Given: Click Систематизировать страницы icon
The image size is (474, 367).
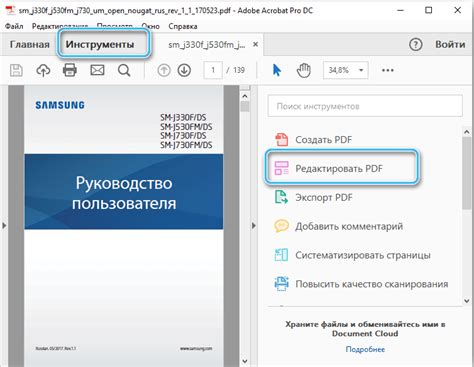Looking at the screenshot, I should tap(281, 255).
